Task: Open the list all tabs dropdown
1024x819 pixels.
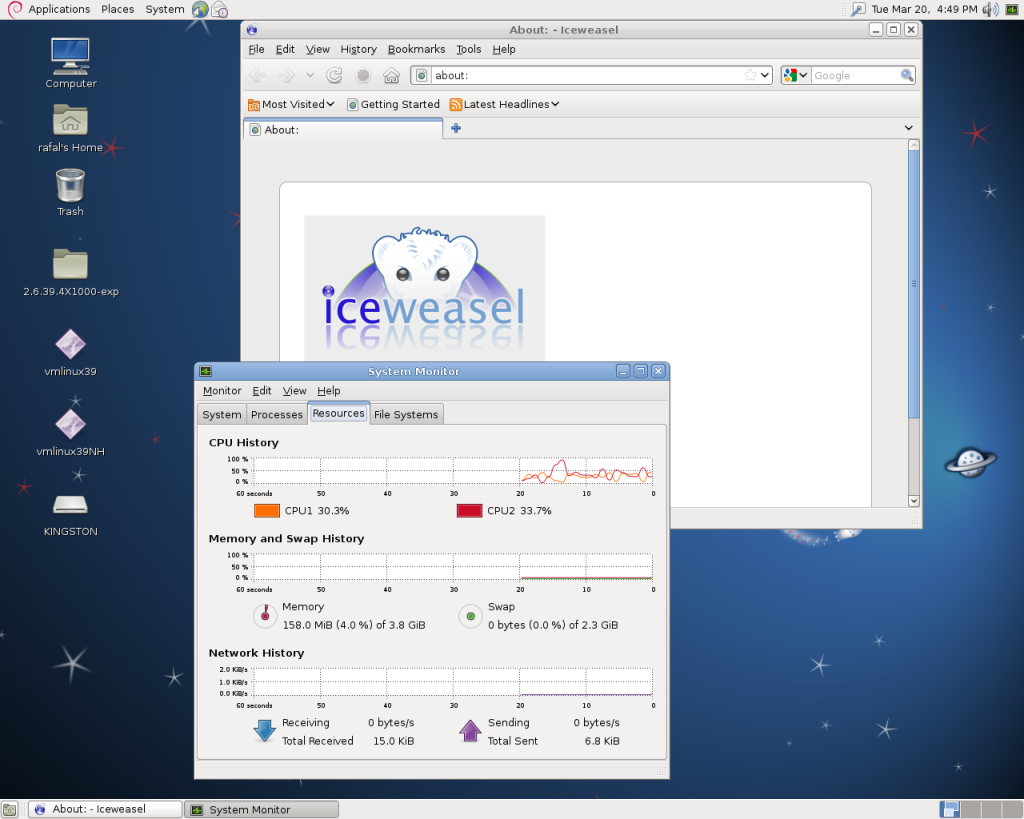Action: (x=908, y=128)
